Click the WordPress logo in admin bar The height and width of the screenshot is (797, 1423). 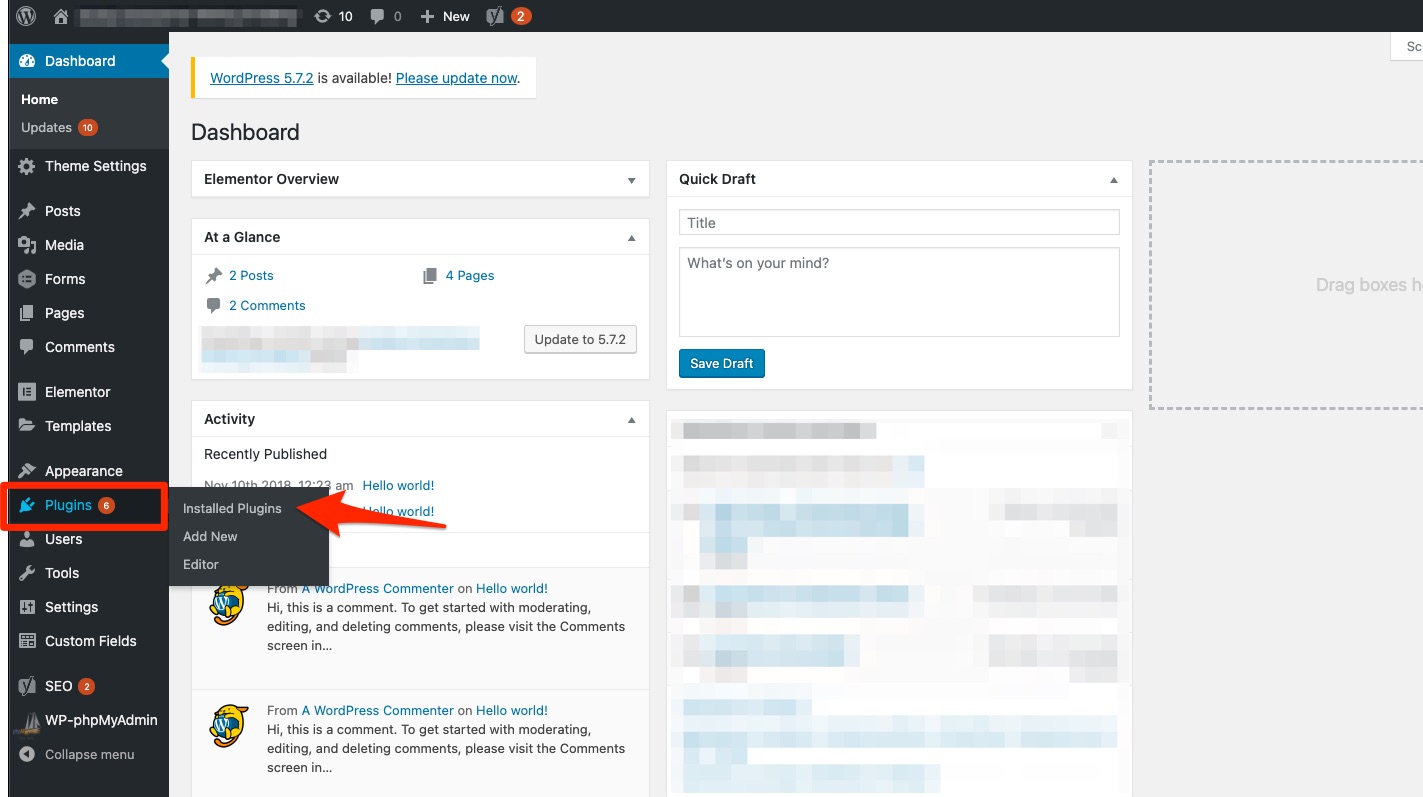[27, 16]
